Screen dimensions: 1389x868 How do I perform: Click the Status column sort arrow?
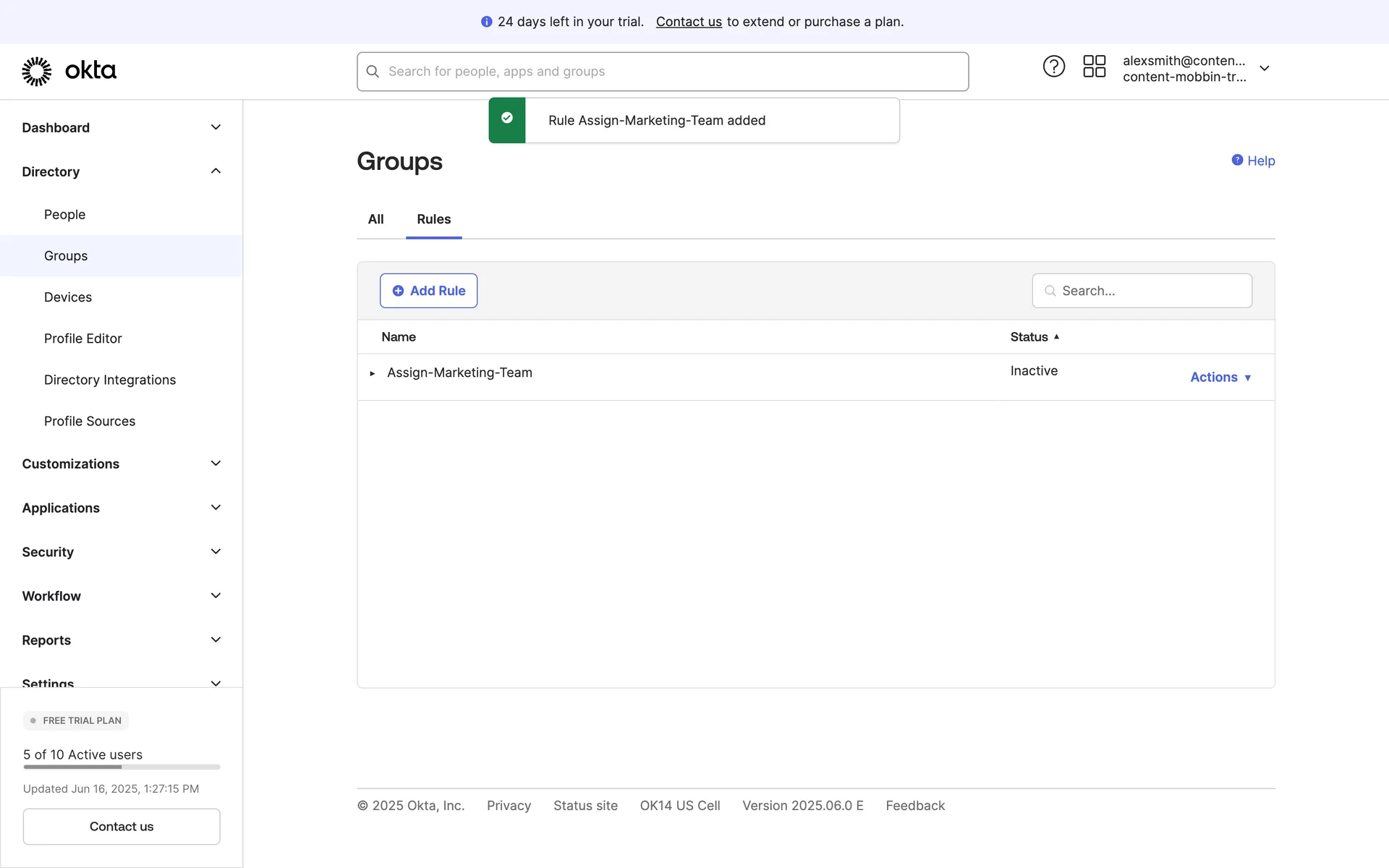click(x=1056, y=337)
